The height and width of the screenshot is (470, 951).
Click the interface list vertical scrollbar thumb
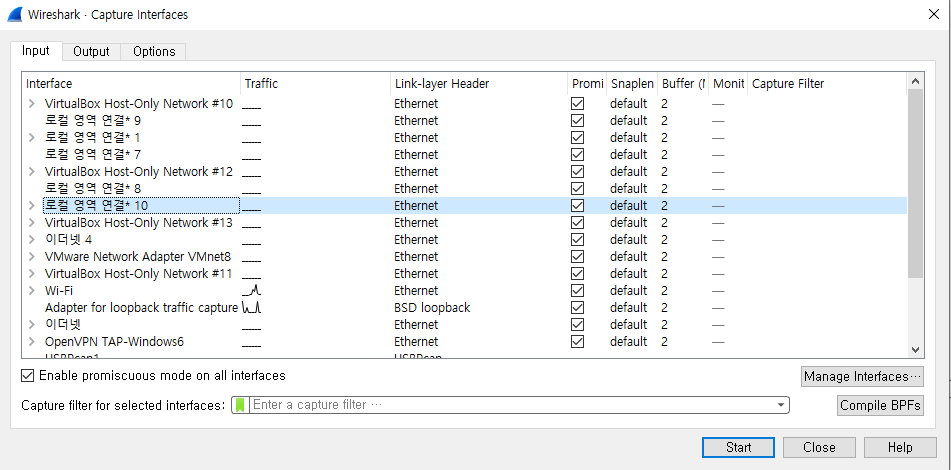tap(915, 183)
